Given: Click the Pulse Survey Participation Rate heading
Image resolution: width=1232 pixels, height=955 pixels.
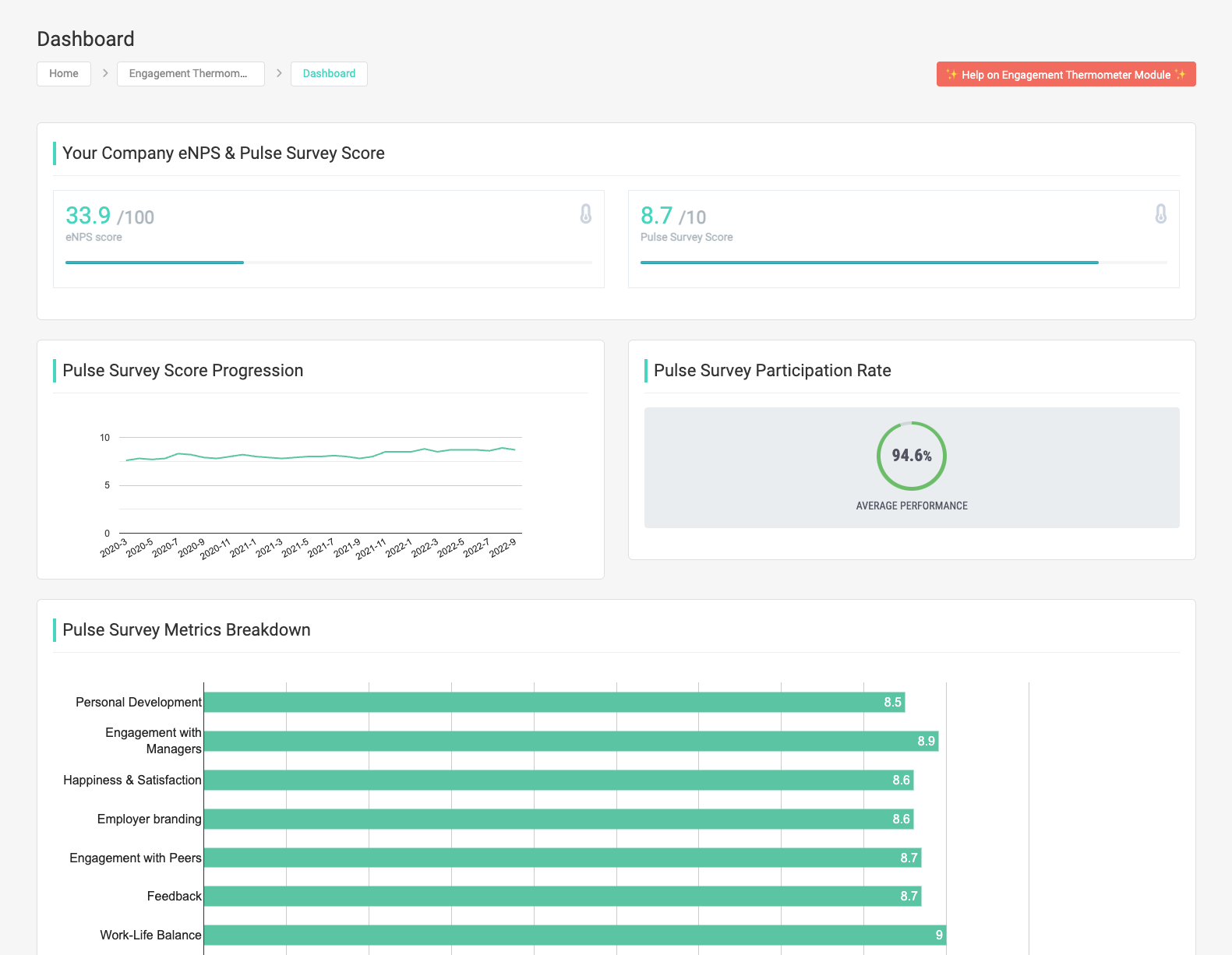Looking at the screenshot, I should pos(772,370).
